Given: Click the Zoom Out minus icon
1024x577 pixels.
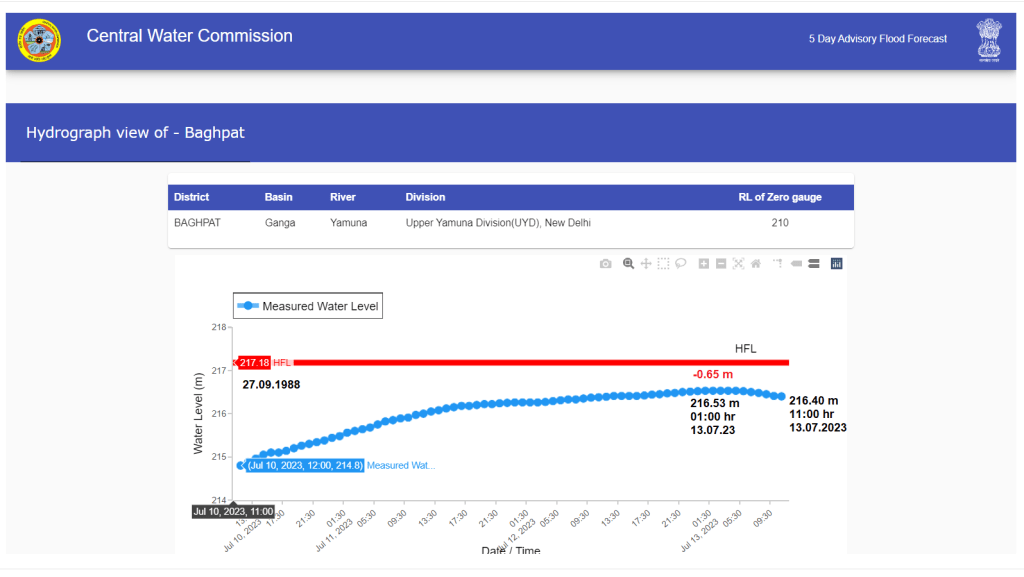Looking at the screenshot, I should [721, 264].
